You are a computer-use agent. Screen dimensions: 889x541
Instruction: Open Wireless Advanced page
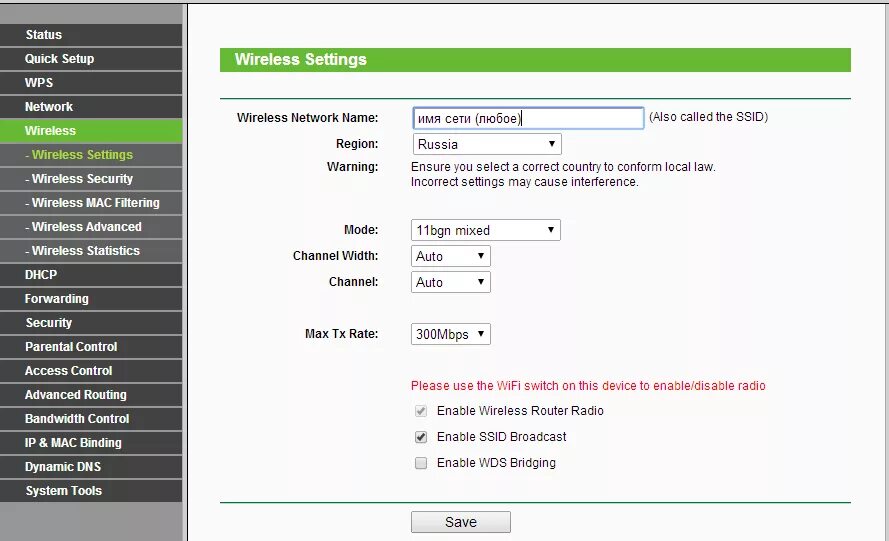click(x=91, y=227)
